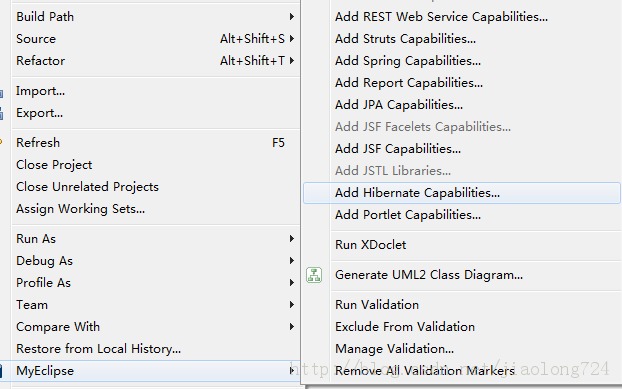Viewport: 622px width, 389px height.
Task: Expand the Source submenu arrow
Action: tap(292, 38)
